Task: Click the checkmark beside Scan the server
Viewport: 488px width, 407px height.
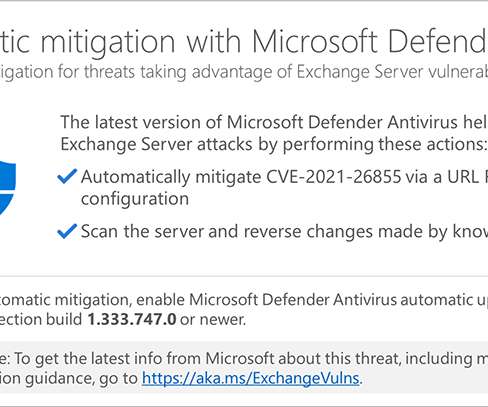Action: click(x=67, y=231)
